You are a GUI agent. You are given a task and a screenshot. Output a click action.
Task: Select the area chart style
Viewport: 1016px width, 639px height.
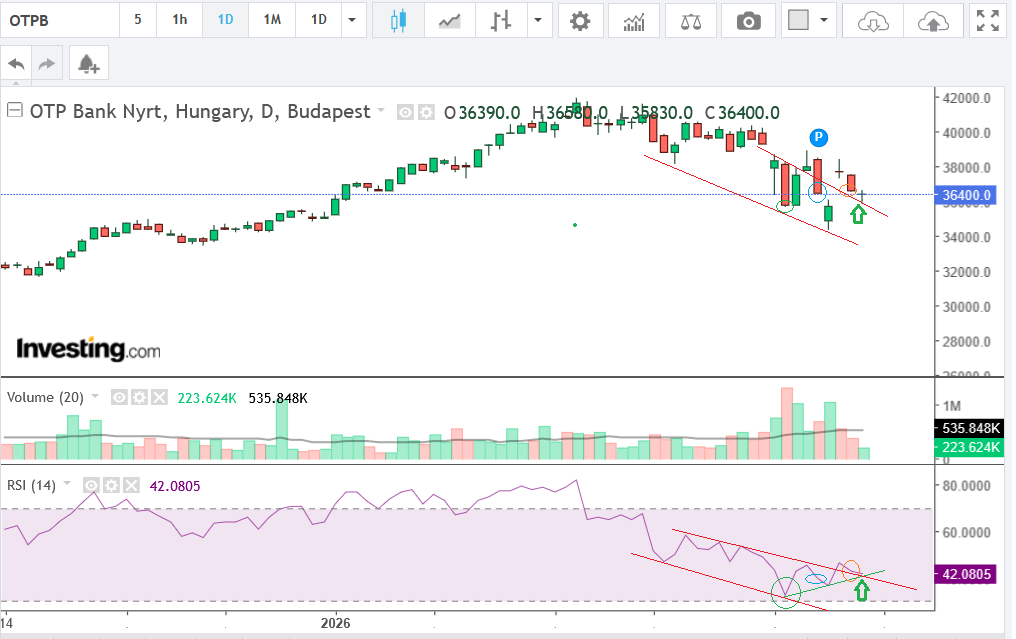pyautogui.click(x=450, y=20)
